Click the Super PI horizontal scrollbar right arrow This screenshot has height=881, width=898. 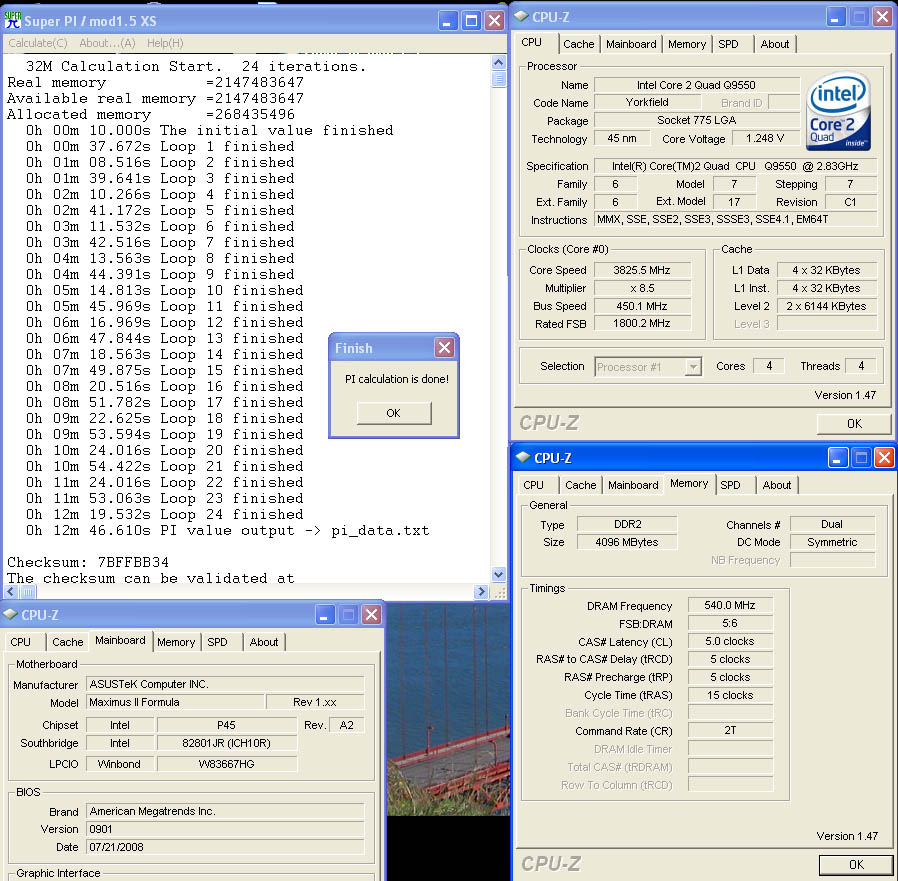click(481, 591)
